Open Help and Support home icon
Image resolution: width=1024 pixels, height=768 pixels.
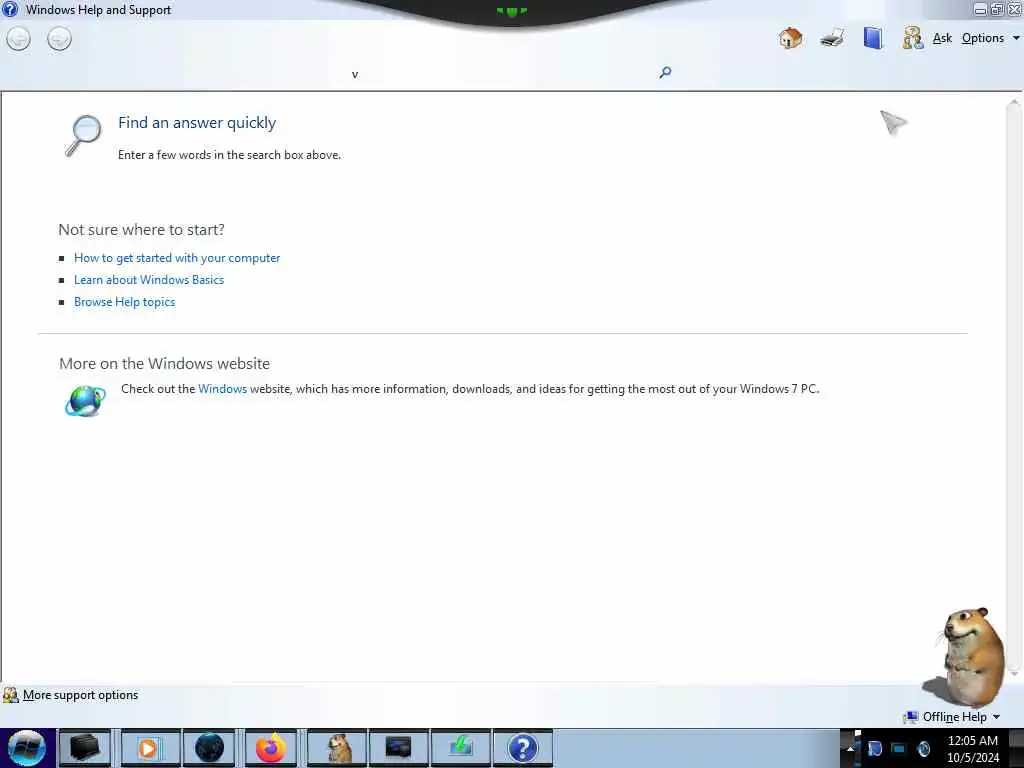click(790, 38)
